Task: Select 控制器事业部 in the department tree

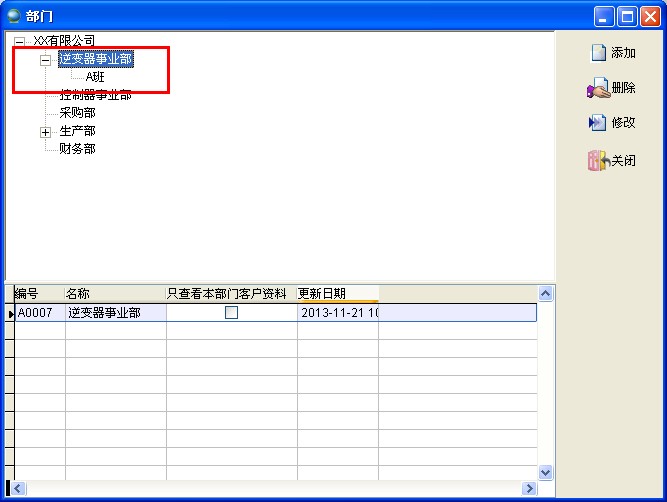Action: tap(95, 95)
